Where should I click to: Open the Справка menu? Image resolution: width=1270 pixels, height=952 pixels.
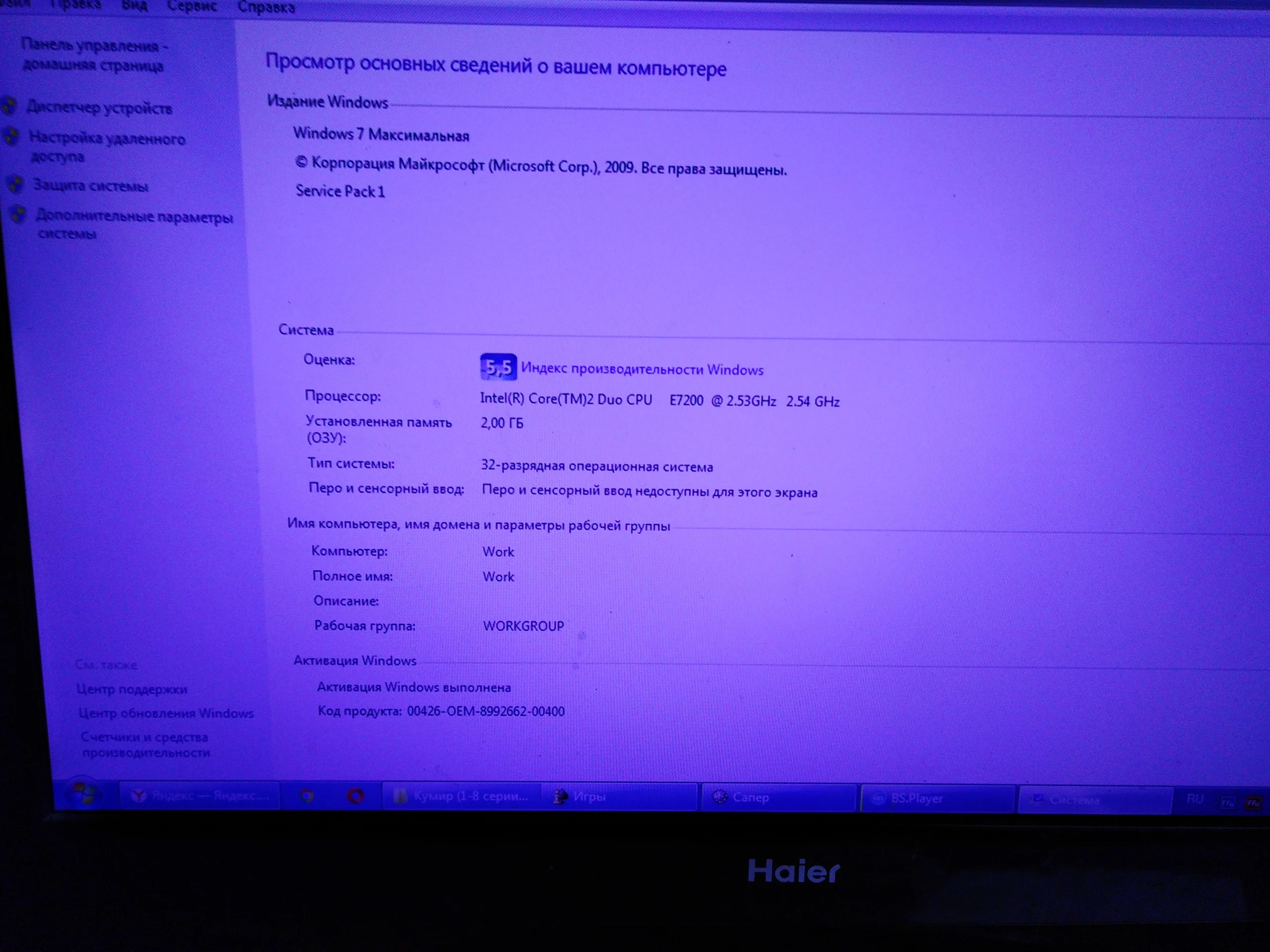266,7
